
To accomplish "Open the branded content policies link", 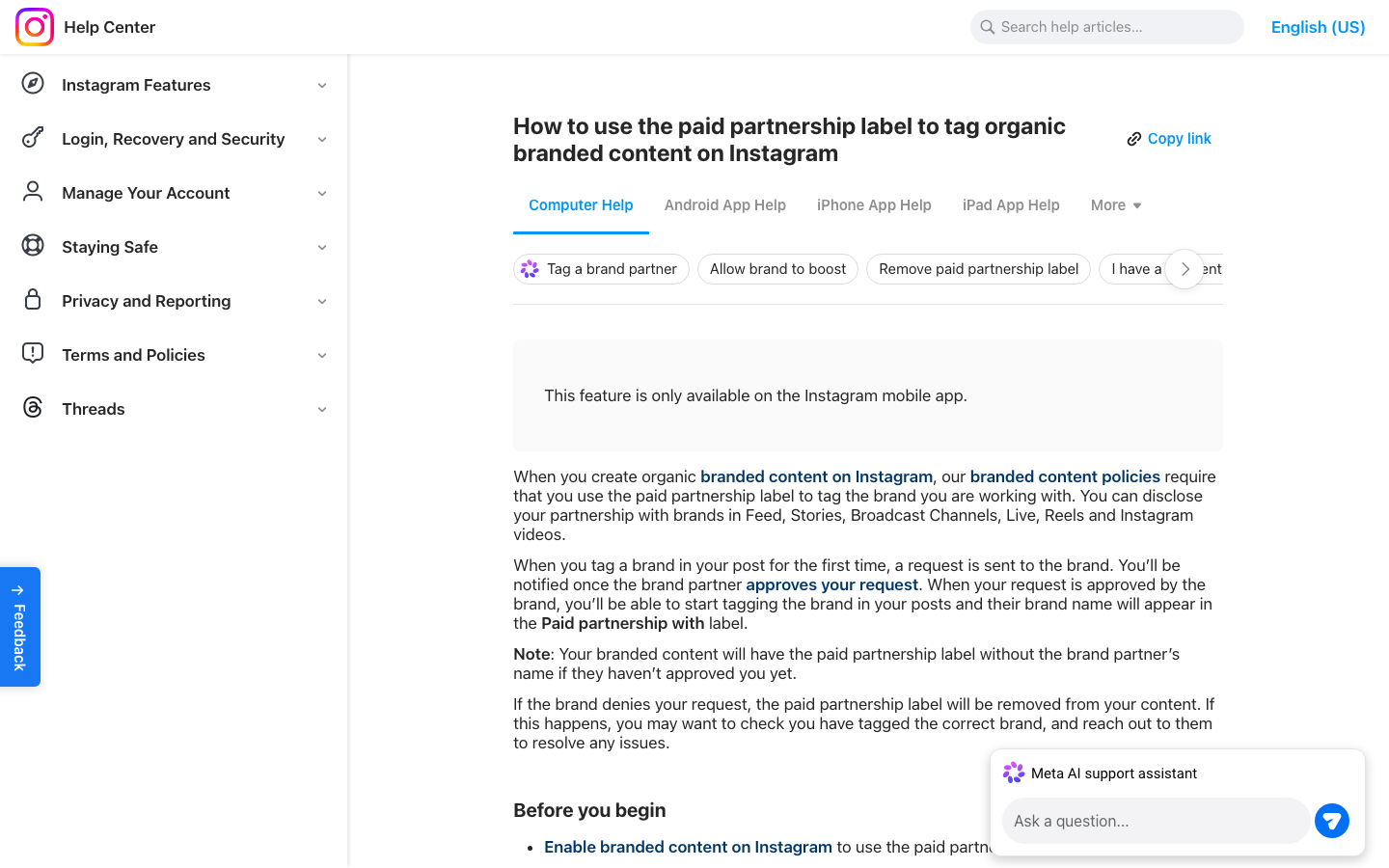I will (1065, 476).
